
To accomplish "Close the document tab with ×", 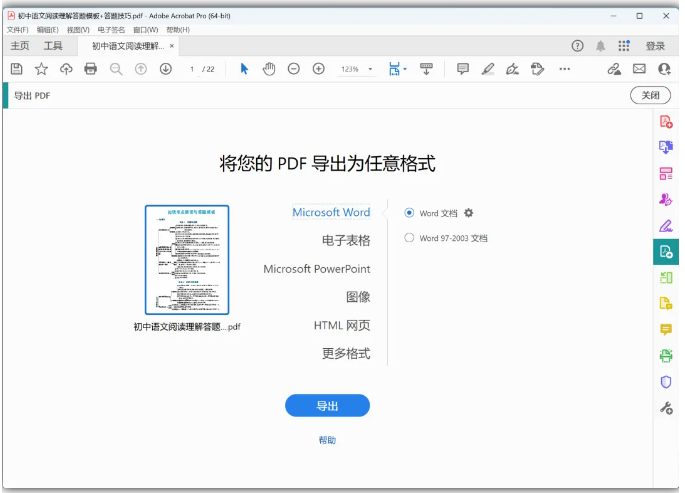I will (x=172, y=45).
